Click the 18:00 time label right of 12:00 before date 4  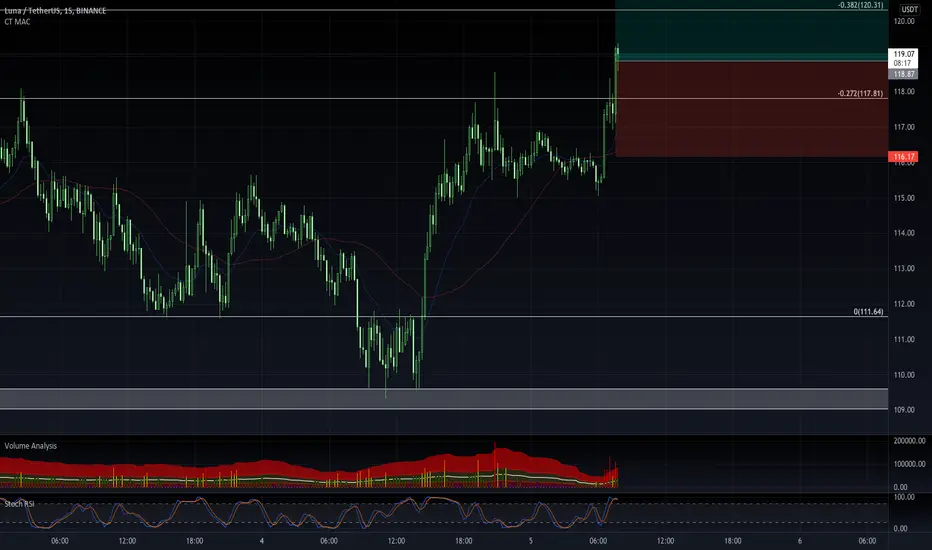194,541
